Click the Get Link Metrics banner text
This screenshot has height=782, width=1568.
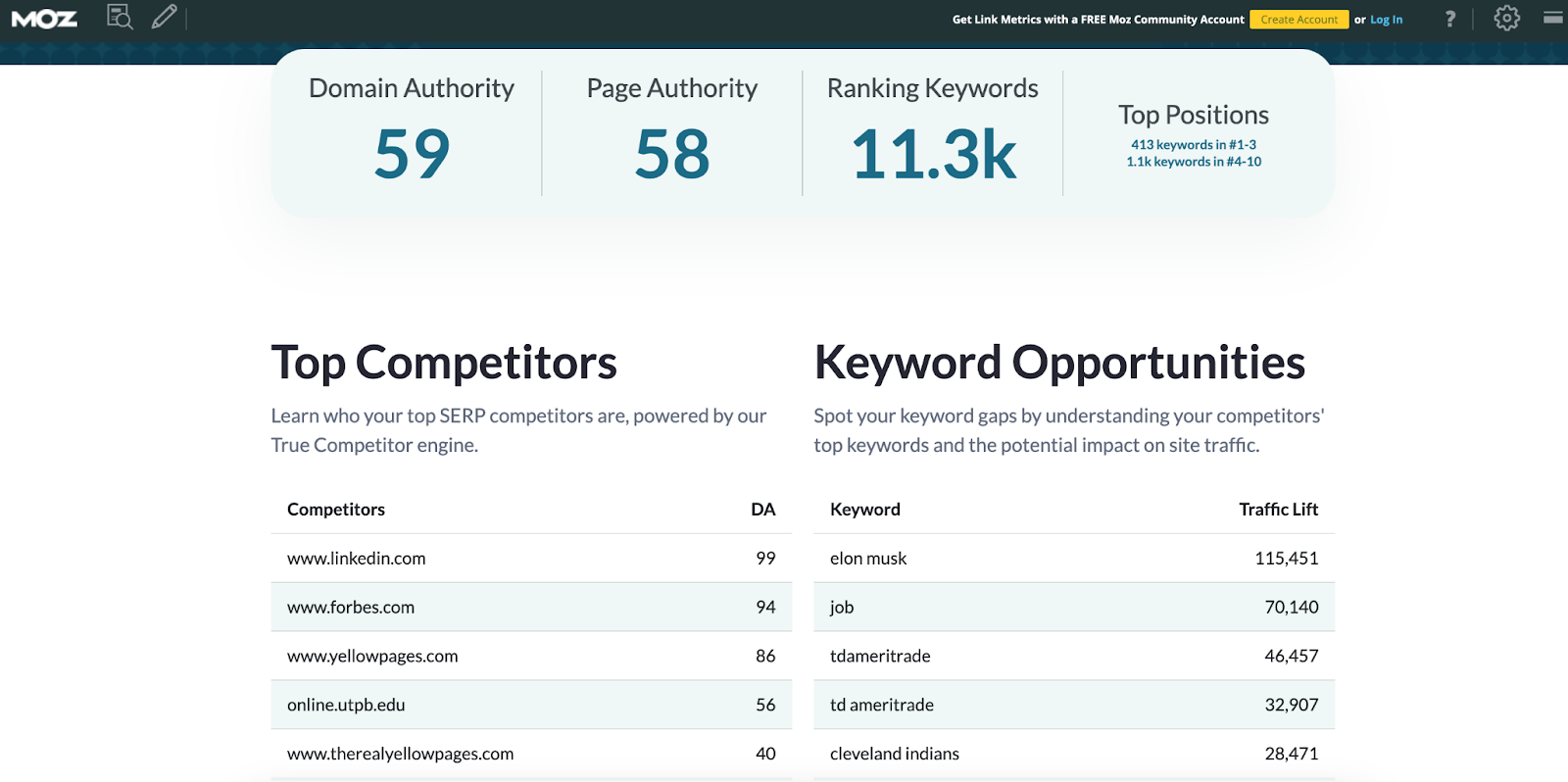point(1099,20)
